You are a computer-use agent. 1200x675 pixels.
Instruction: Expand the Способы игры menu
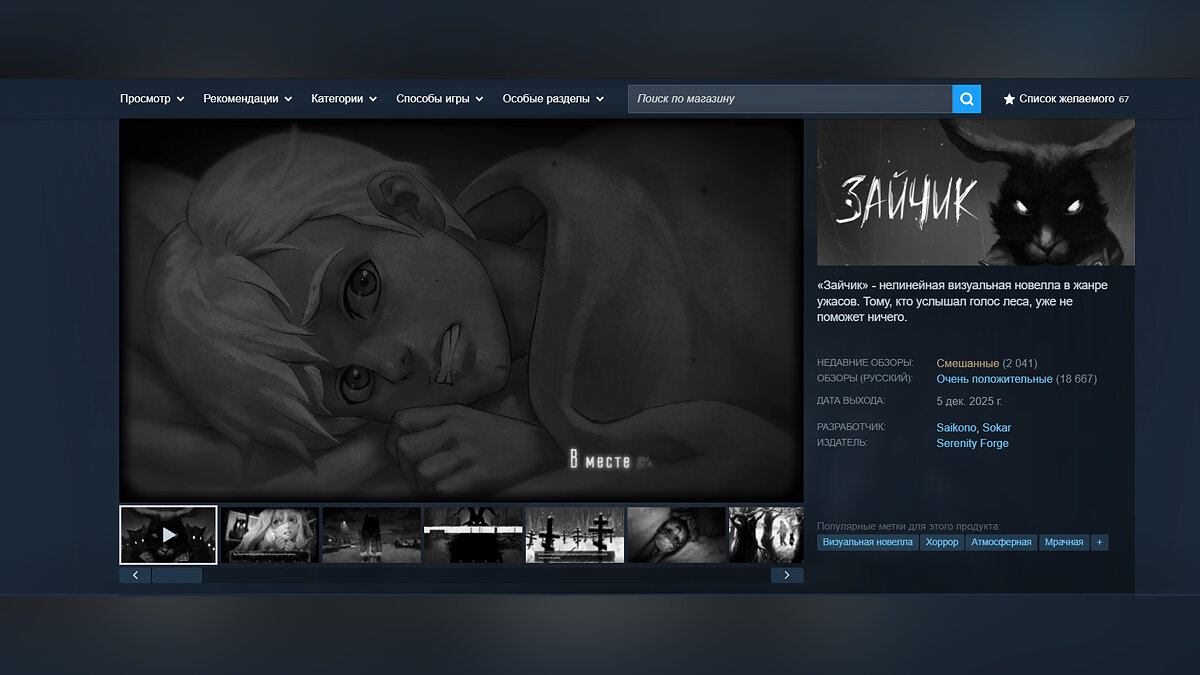[x=439, y=99]
